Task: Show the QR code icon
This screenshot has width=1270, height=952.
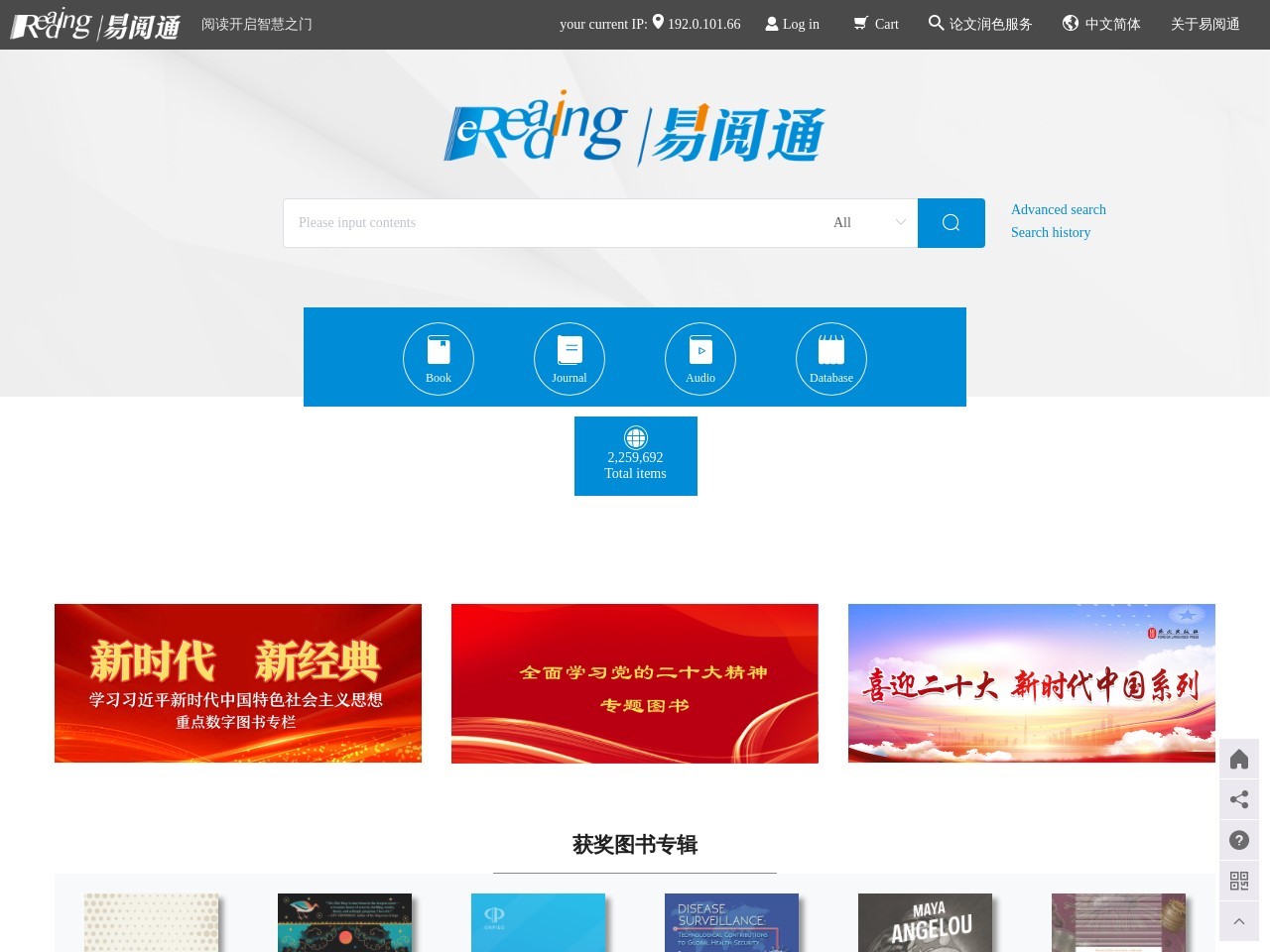Action: (1239, 881)
